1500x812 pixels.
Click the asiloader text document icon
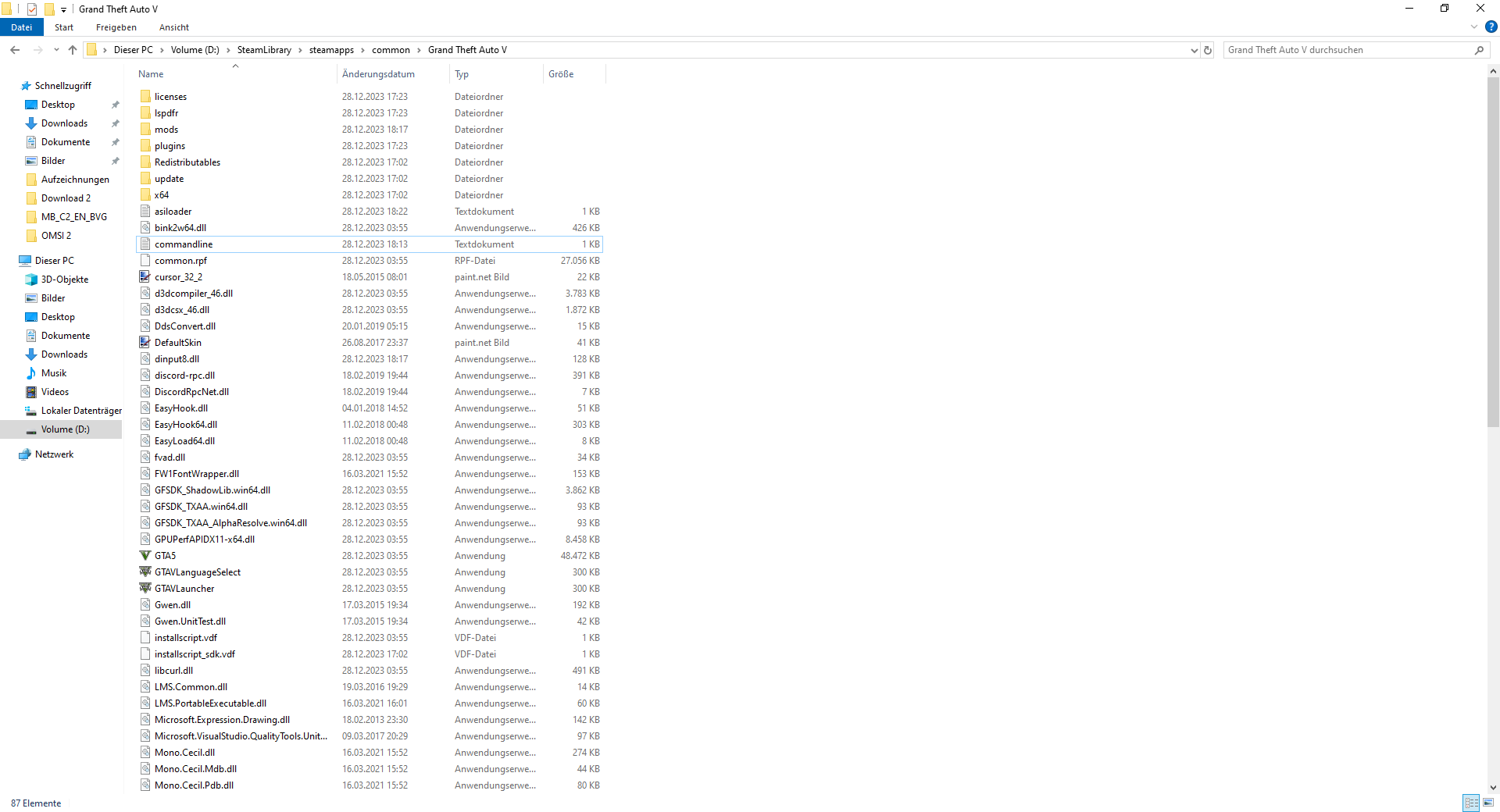pyautogui.click(x=145, y=212)
